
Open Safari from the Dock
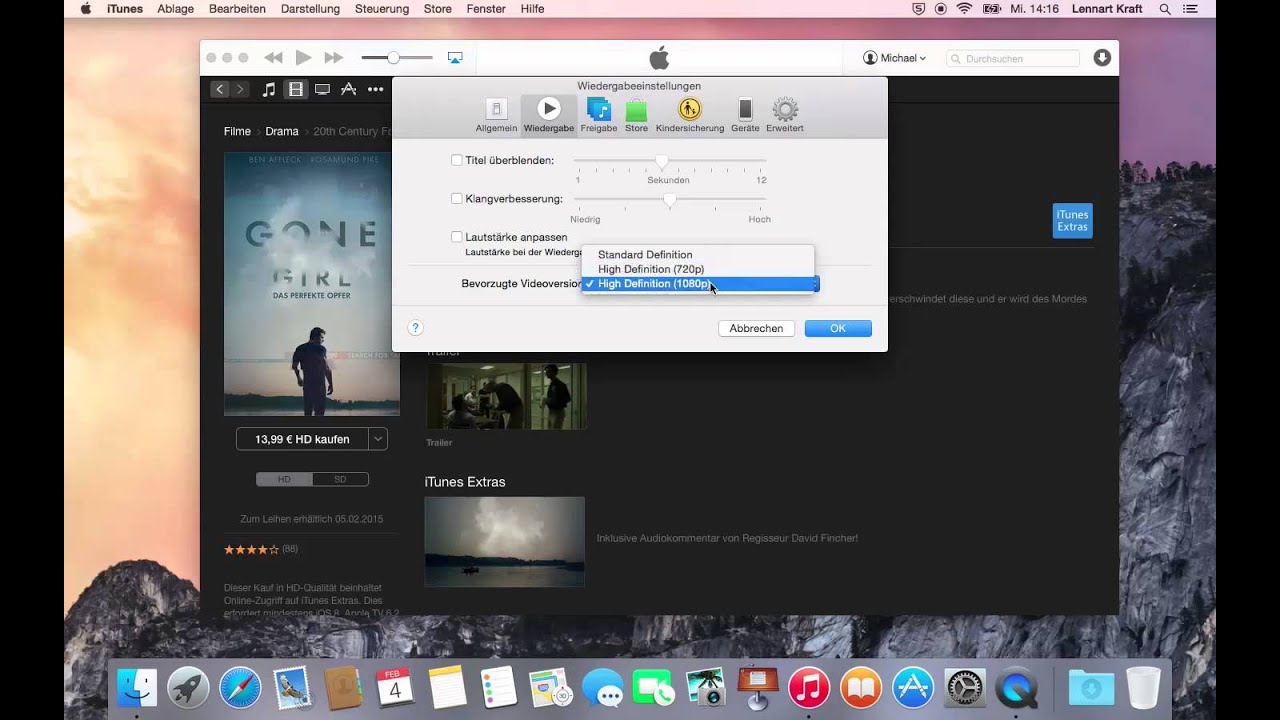point(240,687)
